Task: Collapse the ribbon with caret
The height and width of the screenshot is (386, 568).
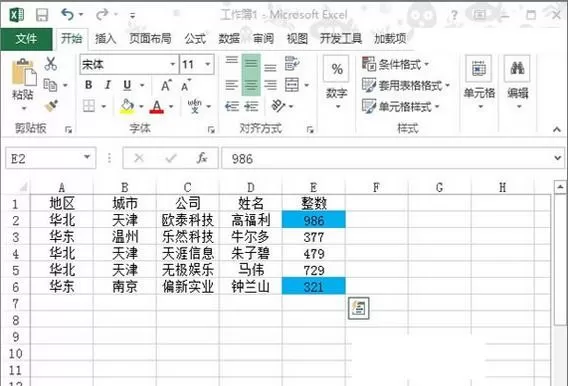Action: click(557, 129)
